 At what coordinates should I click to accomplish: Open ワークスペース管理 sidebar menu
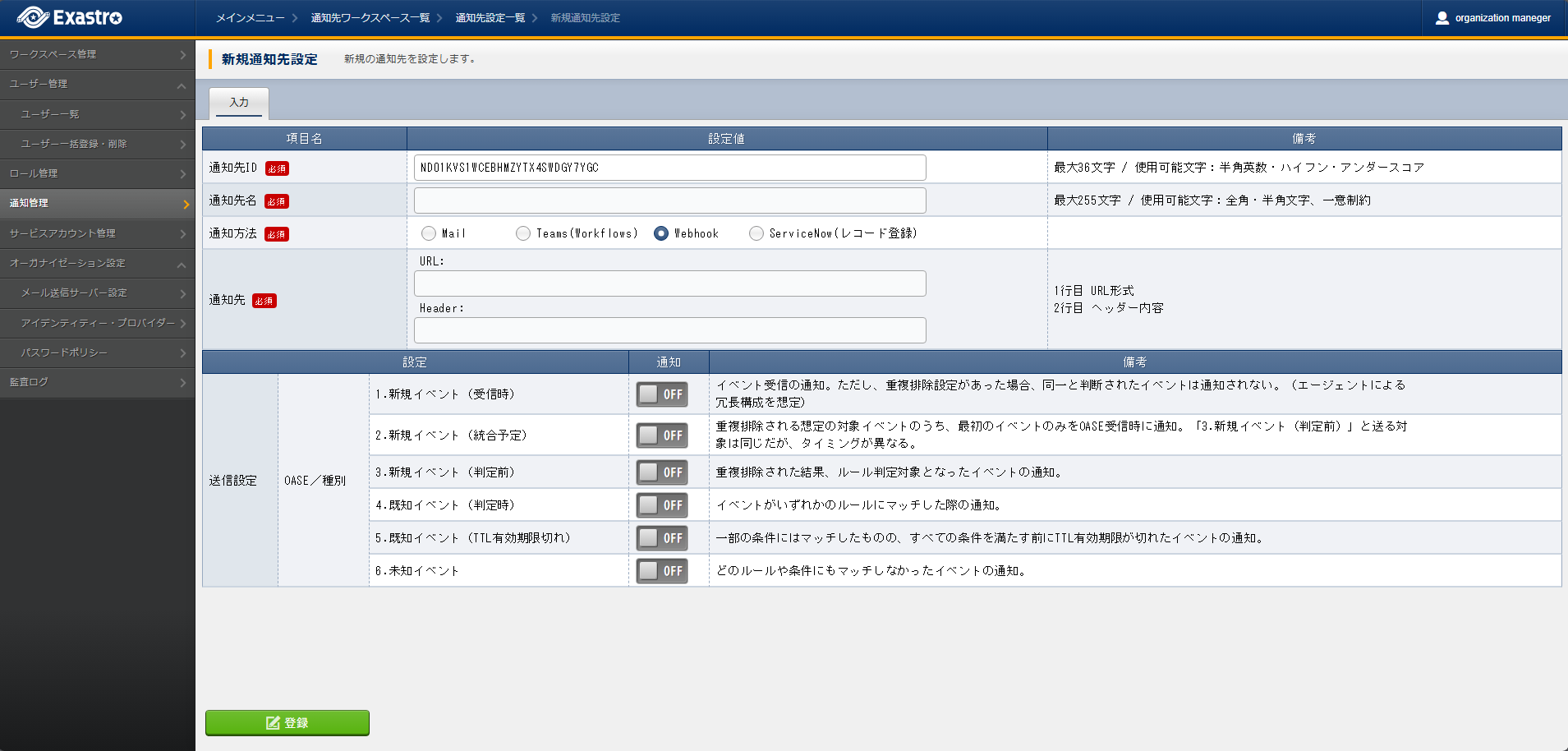(98, 54)
